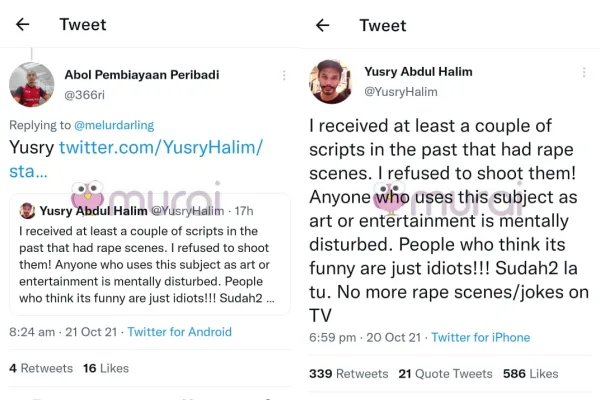Show the 586 Likes list

tap(530, 374)
